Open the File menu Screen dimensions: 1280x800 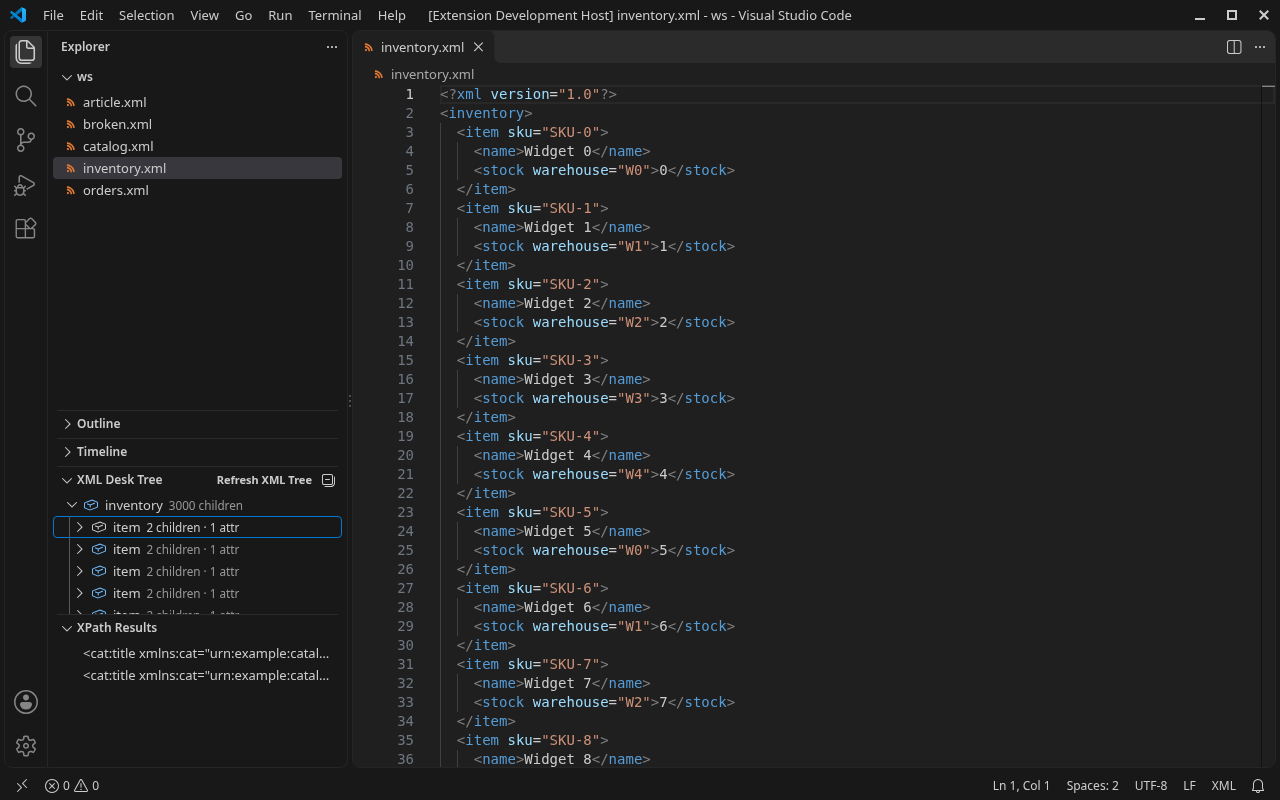[53, 15]
